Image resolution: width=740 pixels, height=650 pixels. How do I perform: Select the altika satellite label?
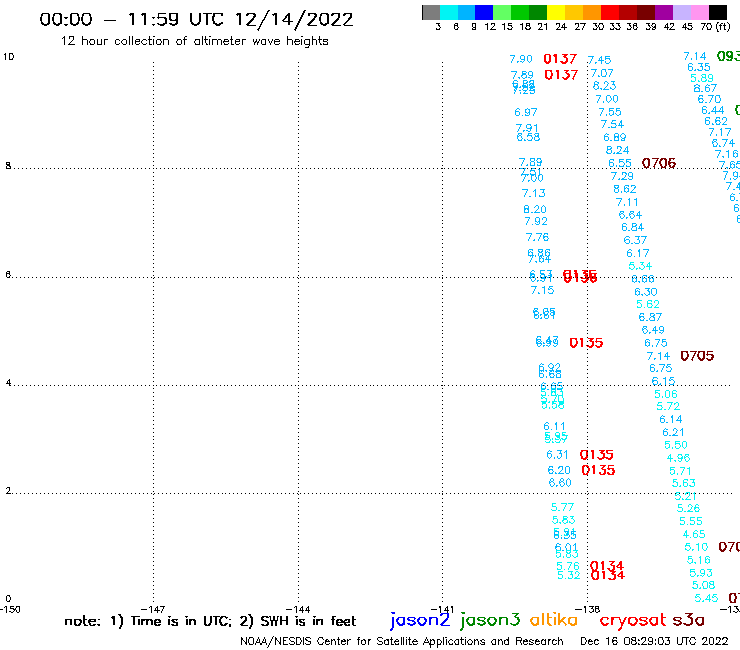(553, 620)
